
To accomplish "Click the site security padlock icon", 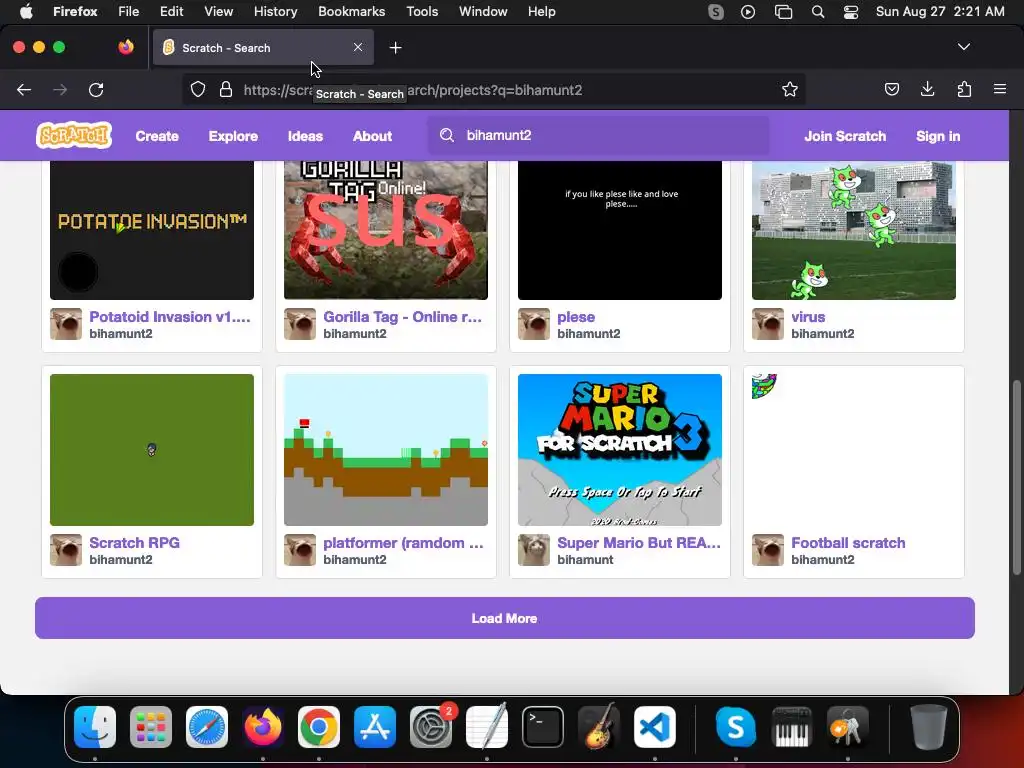I will point(226,89).
